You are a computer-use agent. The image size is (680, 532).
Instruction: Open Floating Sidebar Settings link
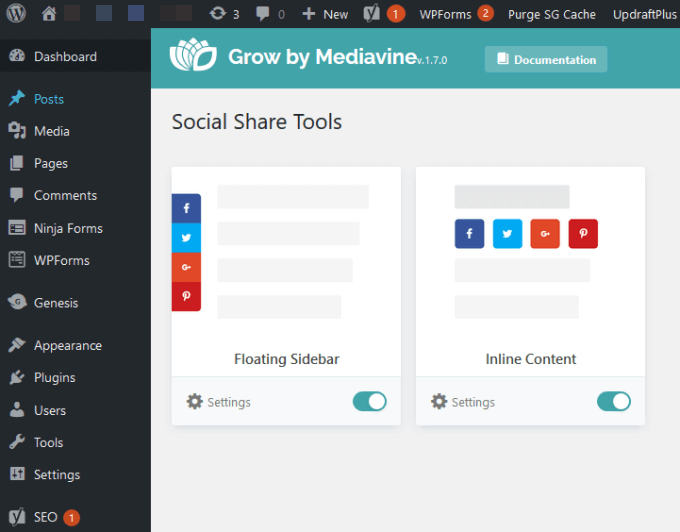(219, 402)
